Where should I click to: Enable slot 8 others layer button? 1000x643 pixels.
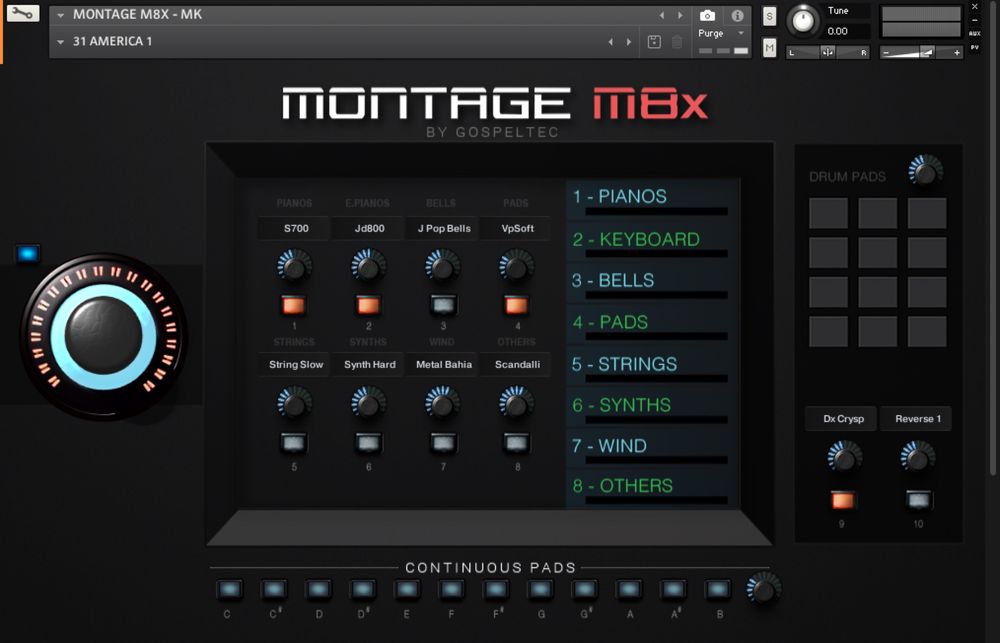coord(517,443)
